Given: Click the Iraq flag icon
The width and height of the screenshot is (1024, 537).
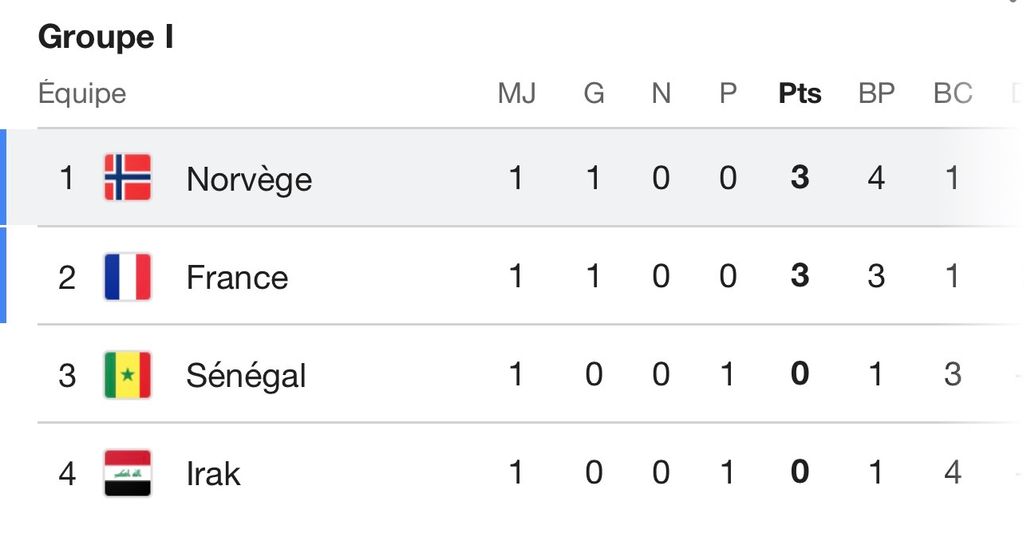Looking at the screenshot, I should [127, 473].
